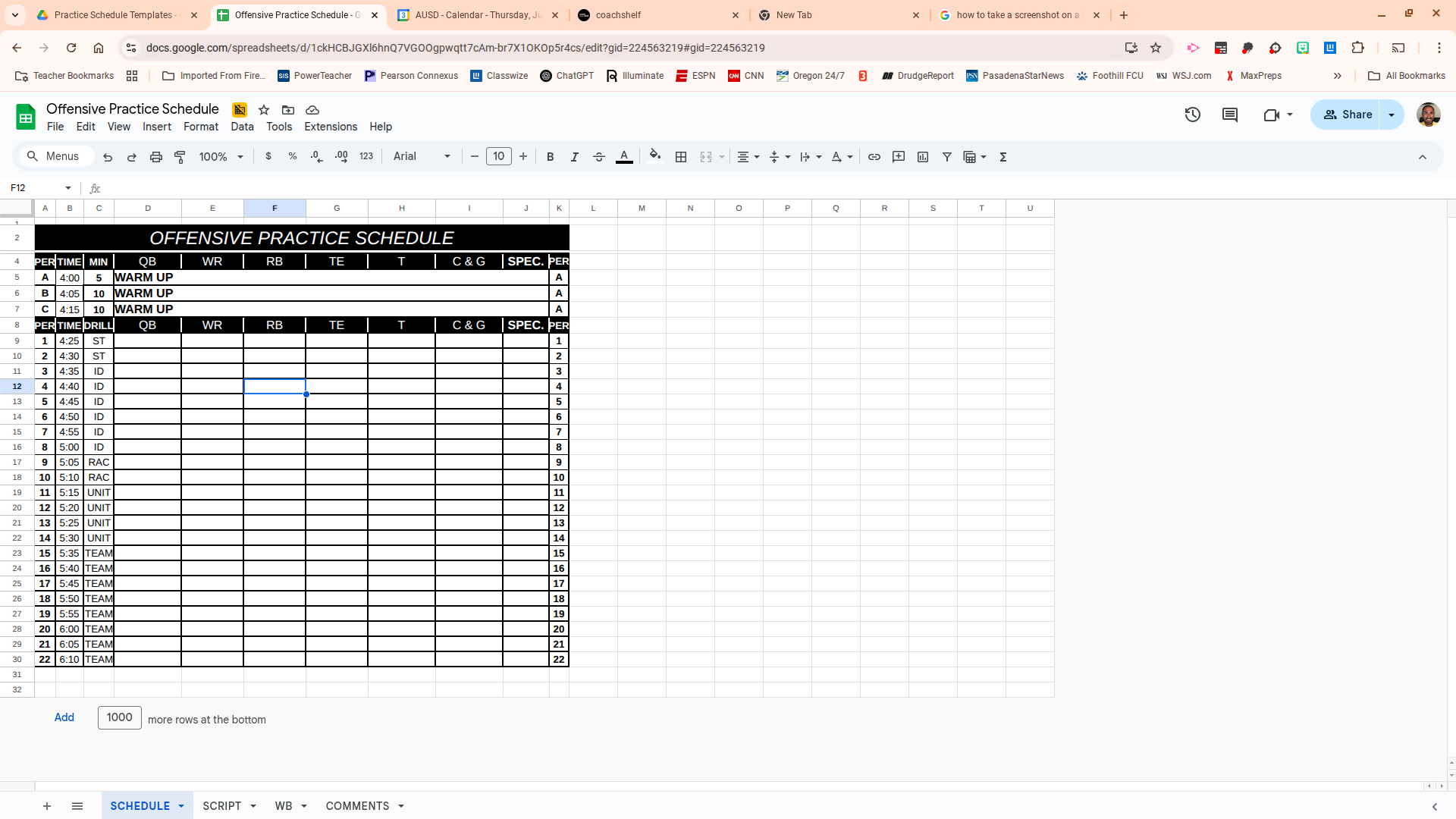Open the Format menu

coord(201,127)
